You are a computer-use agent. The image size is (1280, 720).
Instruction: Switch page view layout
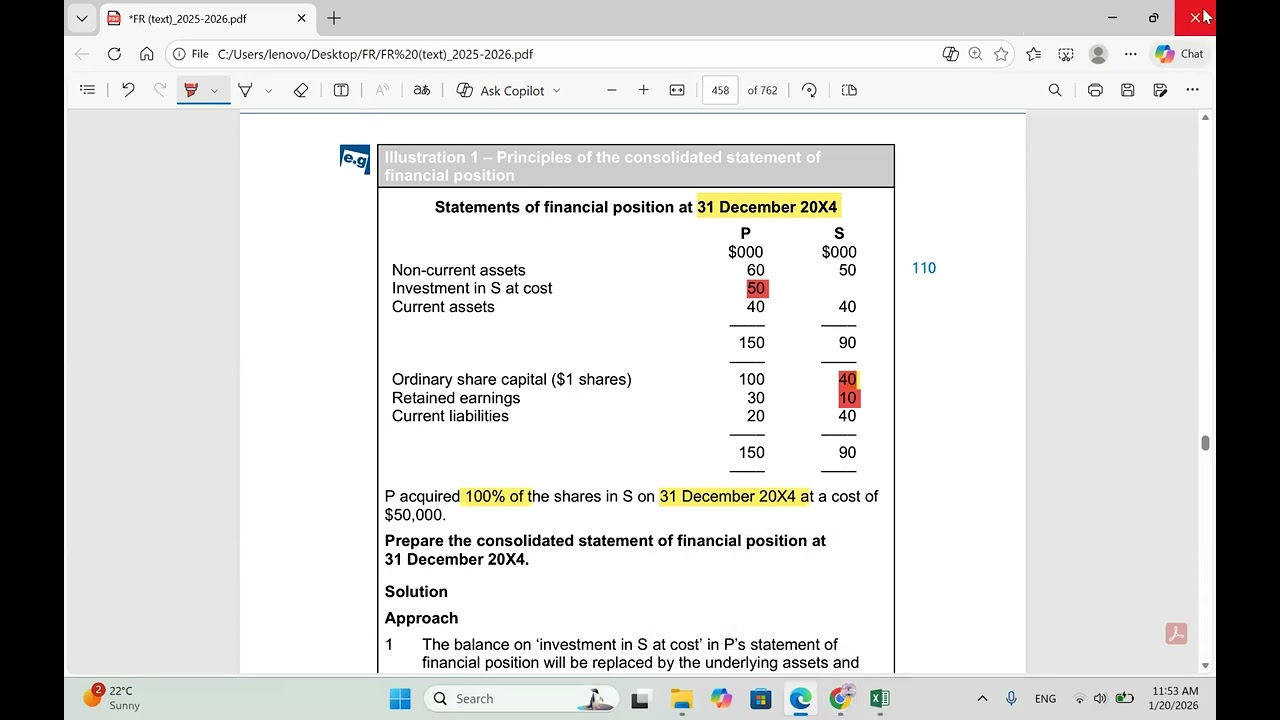[849, 90]
